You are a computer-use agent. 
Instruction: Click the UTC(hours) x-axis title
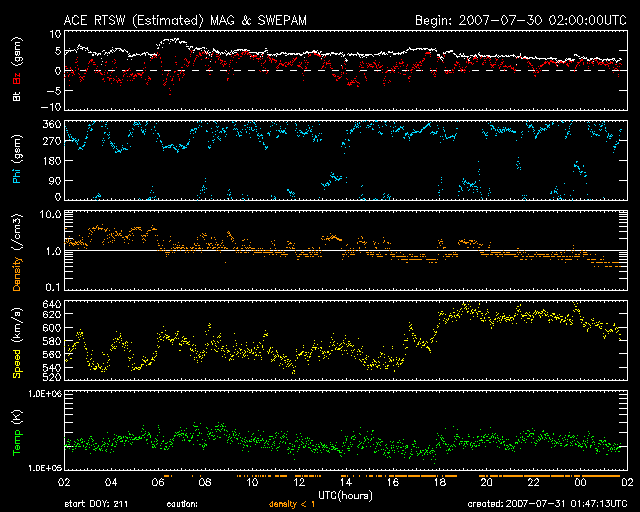click(346, 494)
